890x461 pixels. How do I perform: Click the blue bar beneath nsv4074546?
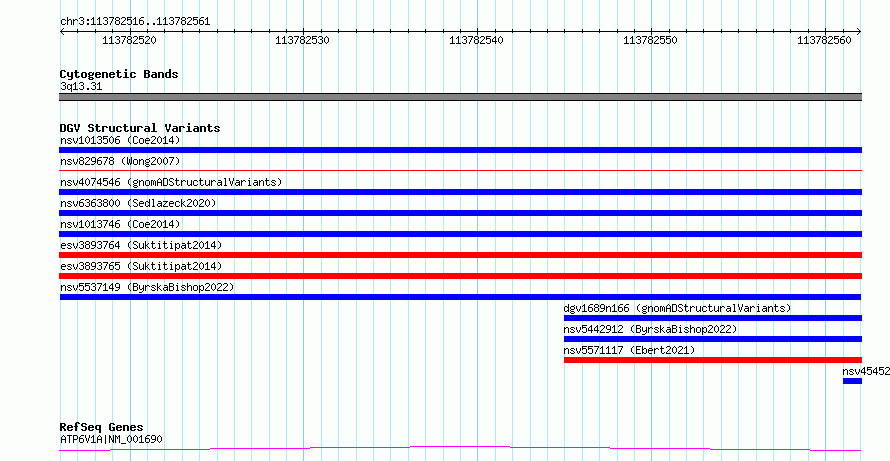[460, 192]
